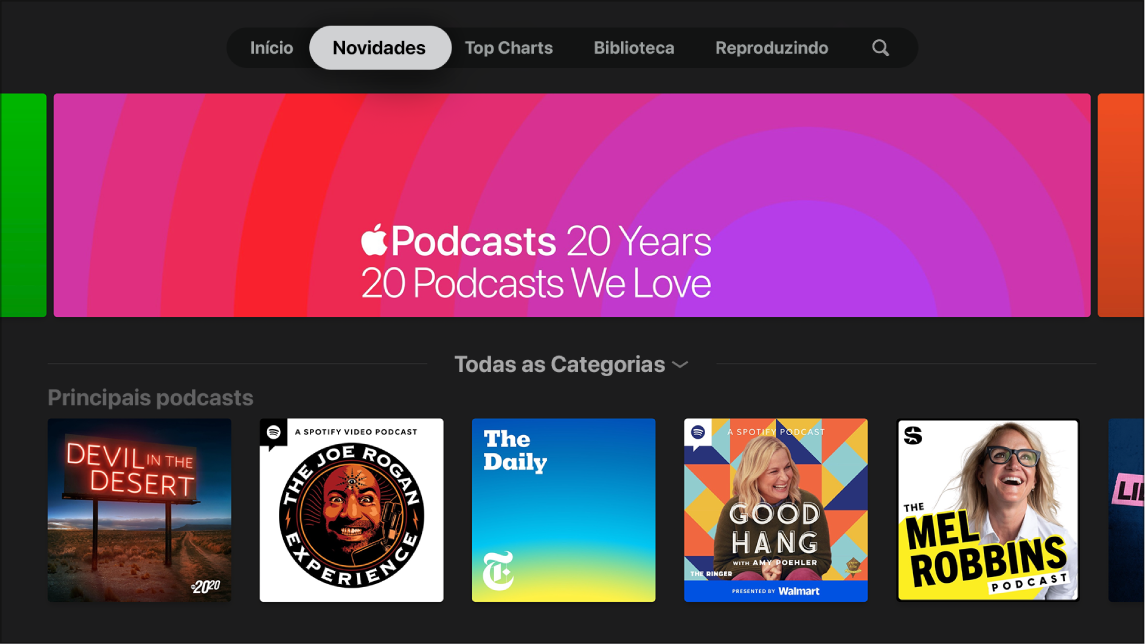Open The Daily podcast
This screenshot has height=644, width=1146.
coord(563,510)
